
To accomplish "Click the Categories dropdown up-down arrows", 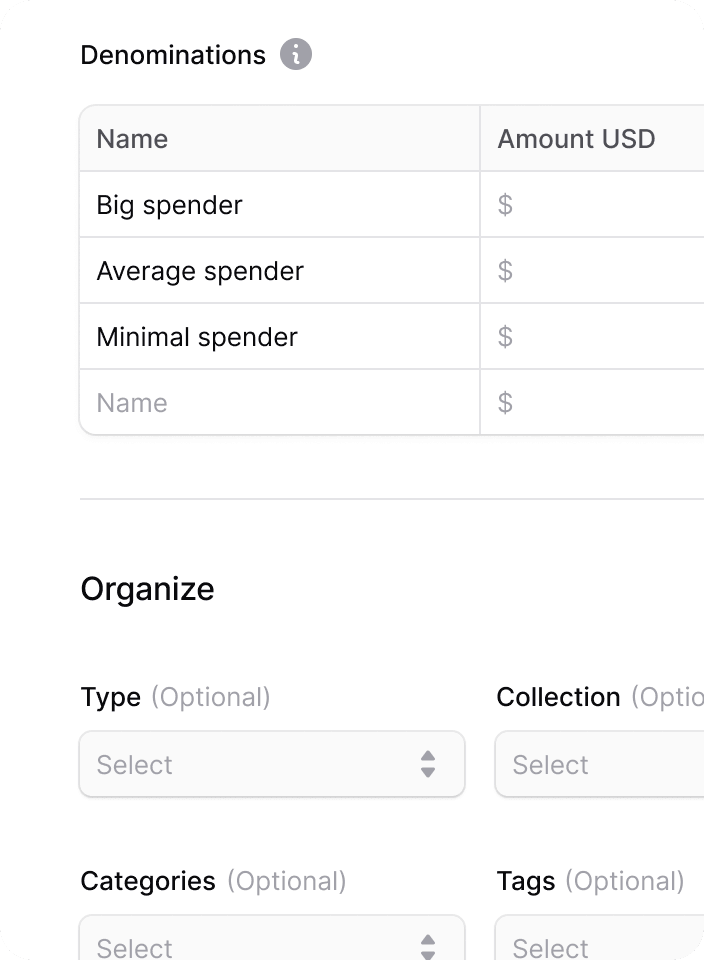I will click(x=428, y=947).
